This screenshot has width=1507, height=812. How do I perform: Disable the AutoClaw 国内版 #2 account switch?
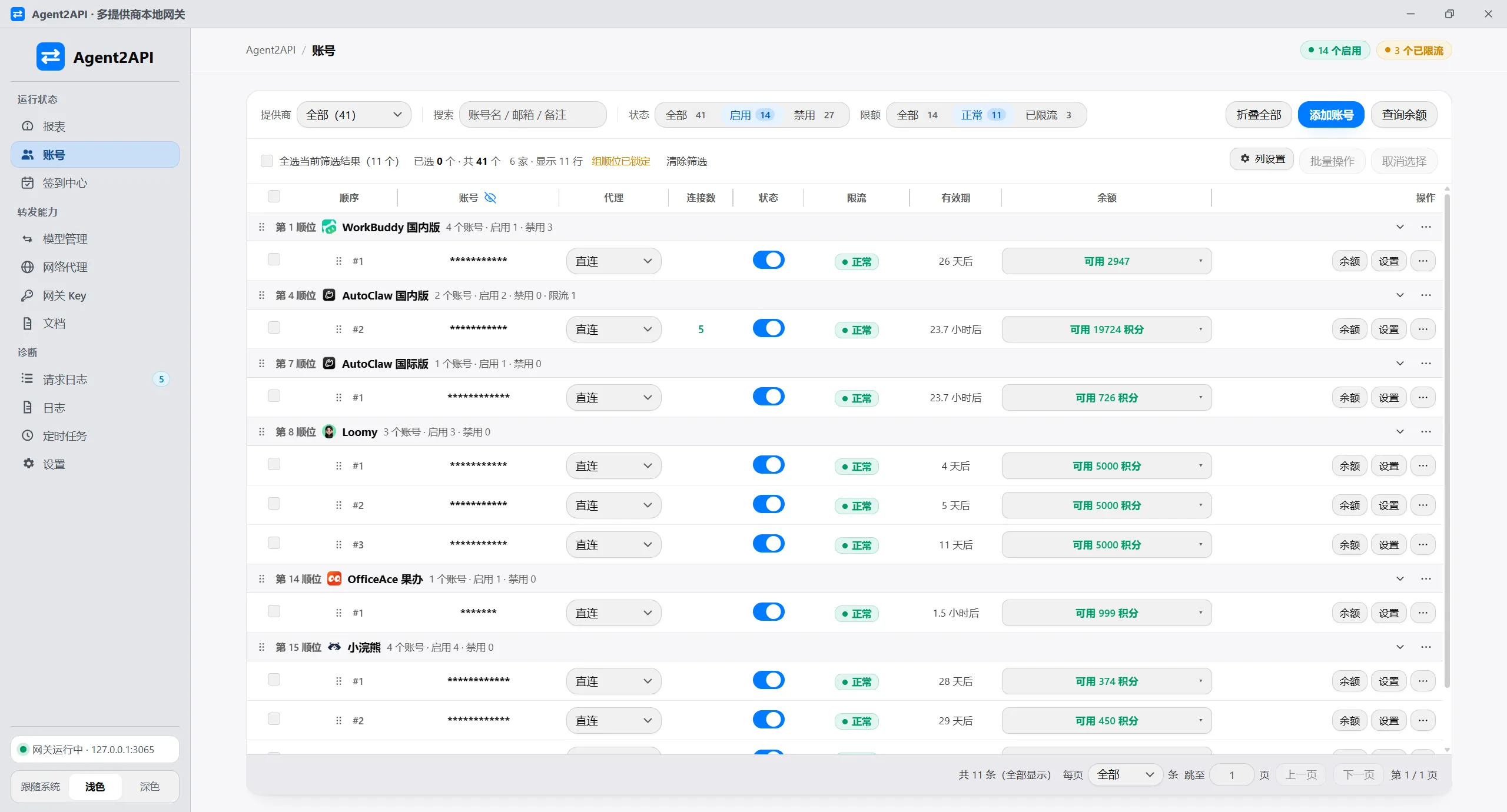768,328
